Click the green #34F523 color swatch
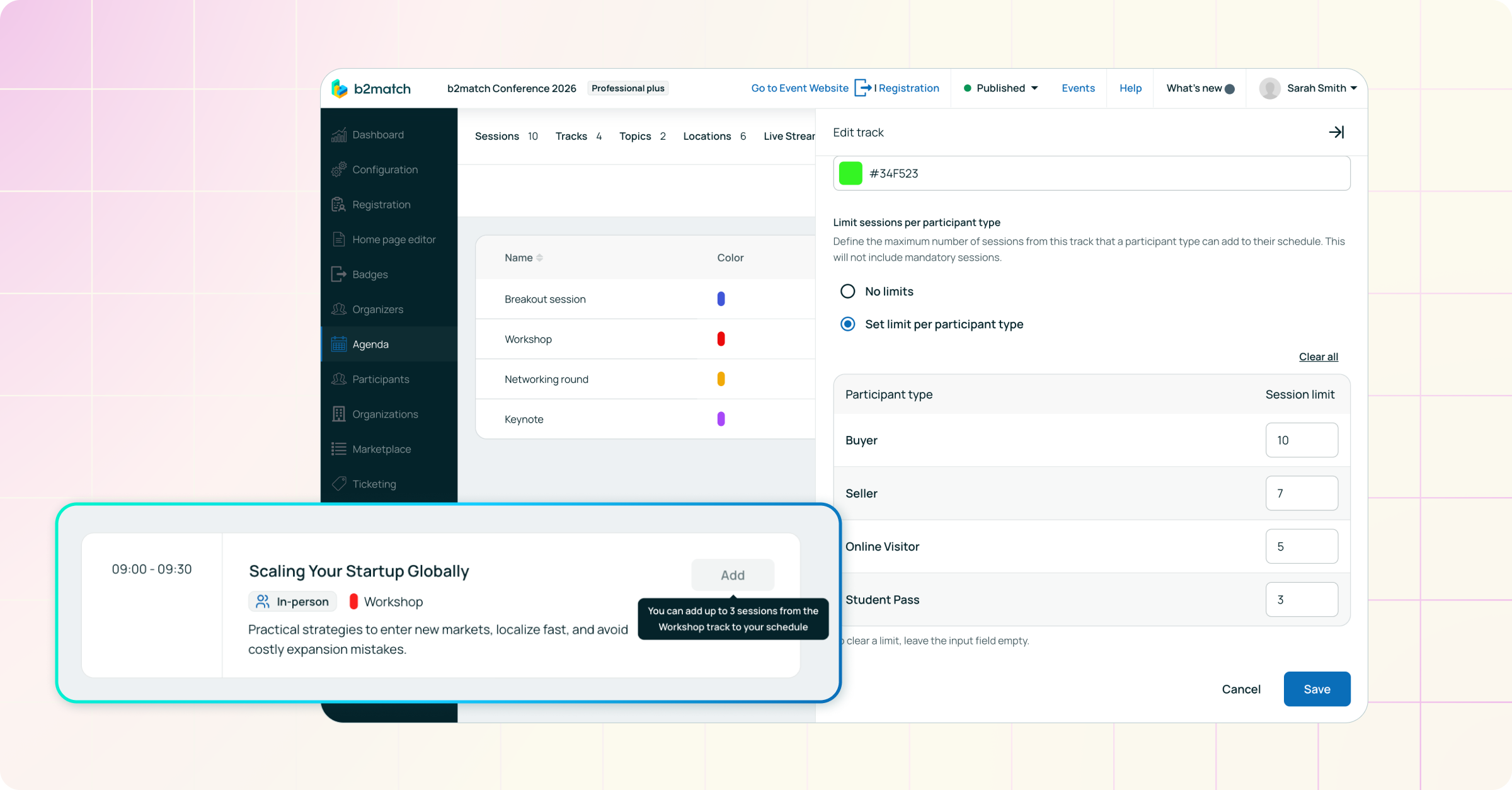Viewport: 1512px width, 790px height. click(x=850, y=173)
